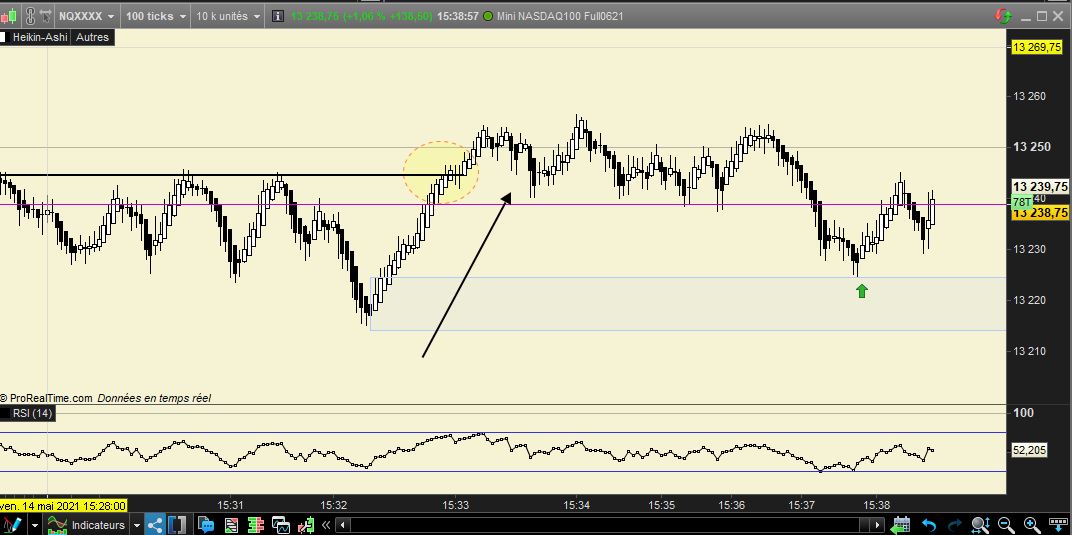Screen dimensions: 1072x535
Task: Click the scrollbar right arrow button
Action: pyautogui.click(x=877, y=525)
